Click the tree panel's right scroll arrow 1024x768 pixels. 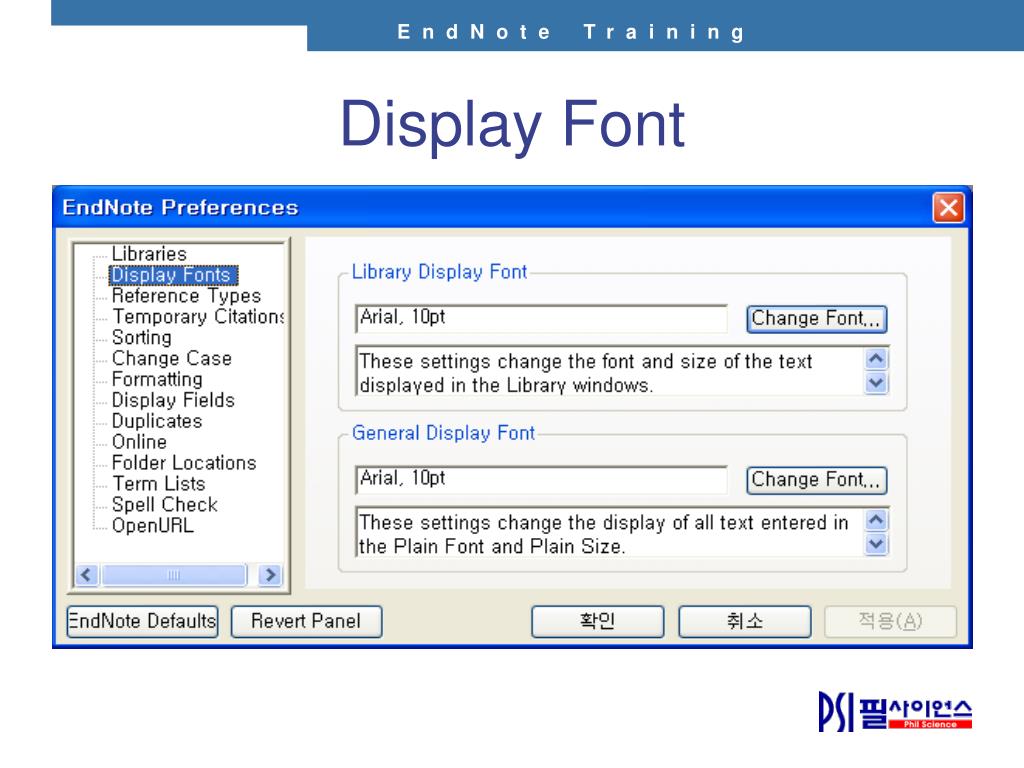click(x=270, y=575)
